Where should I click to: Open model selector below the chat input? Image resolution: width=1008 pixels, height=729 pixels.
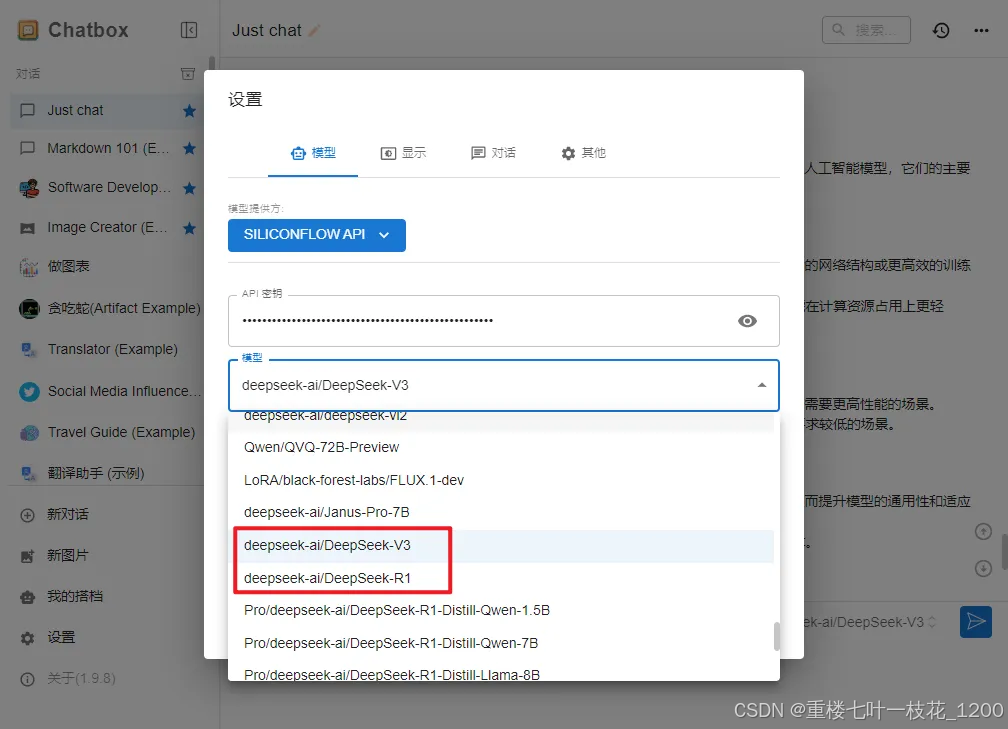(x=869, y=622)
